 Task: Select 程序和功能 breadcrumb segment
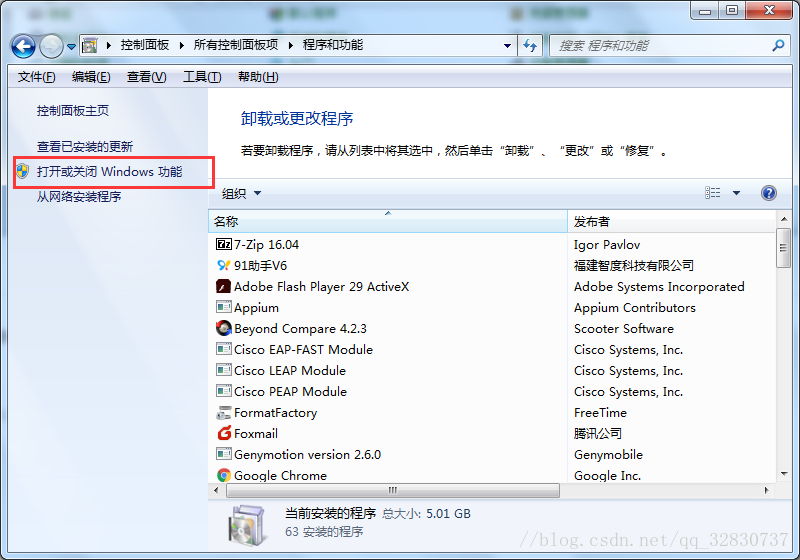pyautogui.click(x=333, y=45)
